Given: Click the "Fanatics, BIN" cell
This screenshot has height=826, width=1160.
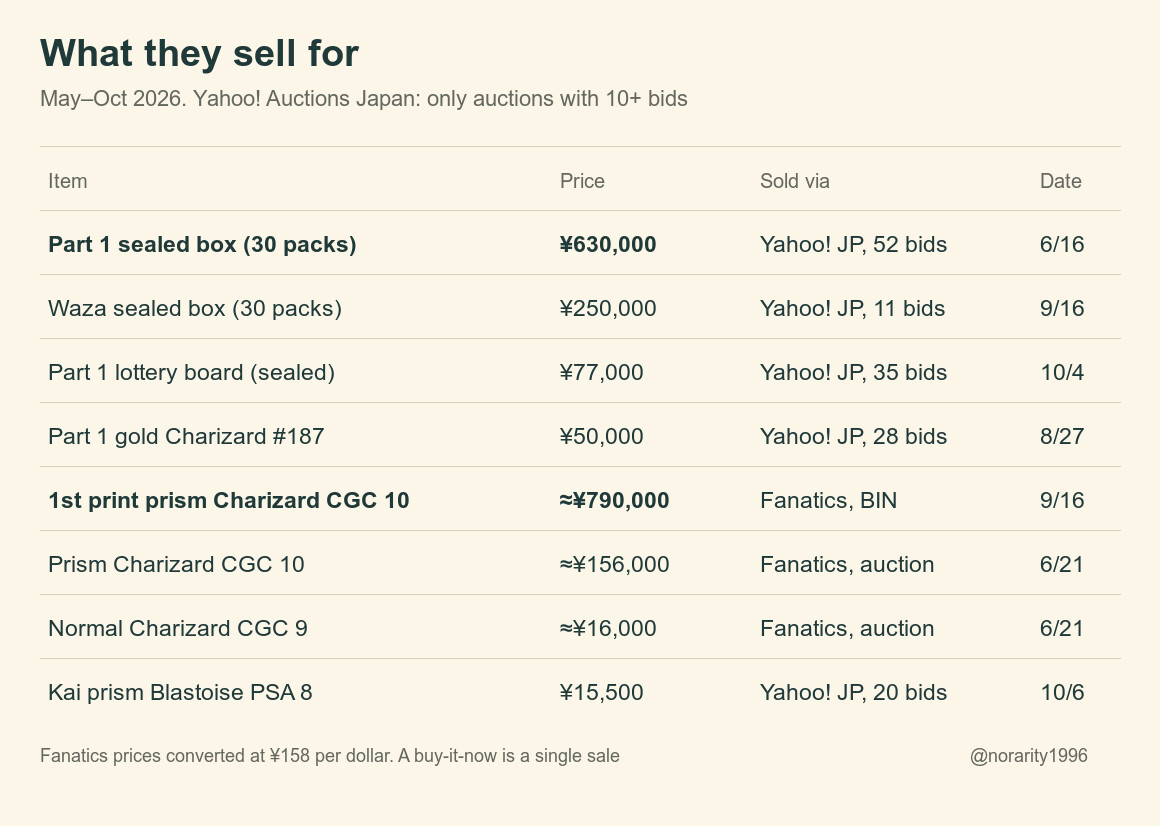Looking at the screenshot, I should (829, 501).
